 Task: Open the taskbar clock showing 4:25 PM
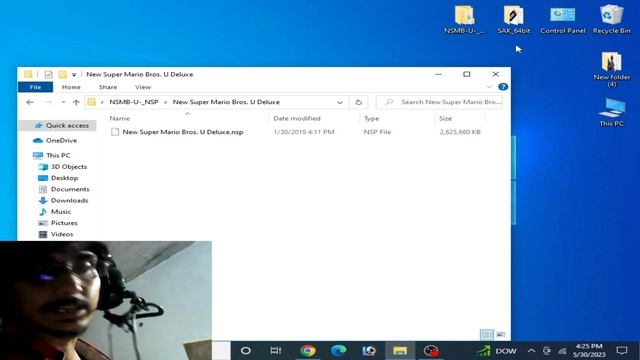coord(589,351)
